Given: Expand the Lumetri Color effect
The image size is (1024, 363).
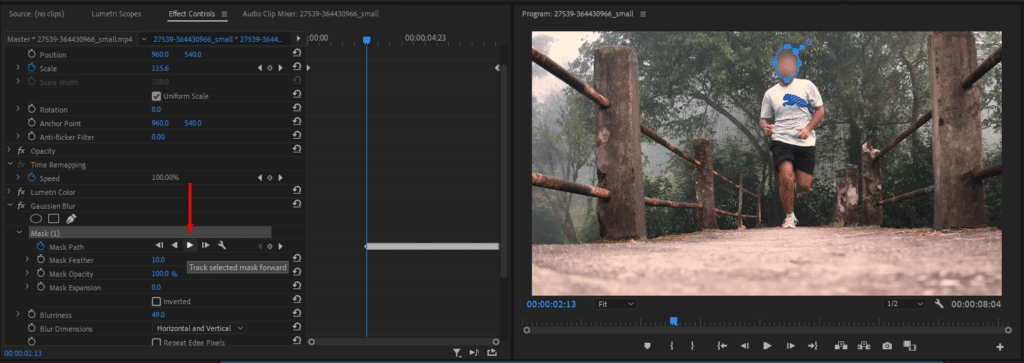Looking at the screenshot, I should (9, 192).
